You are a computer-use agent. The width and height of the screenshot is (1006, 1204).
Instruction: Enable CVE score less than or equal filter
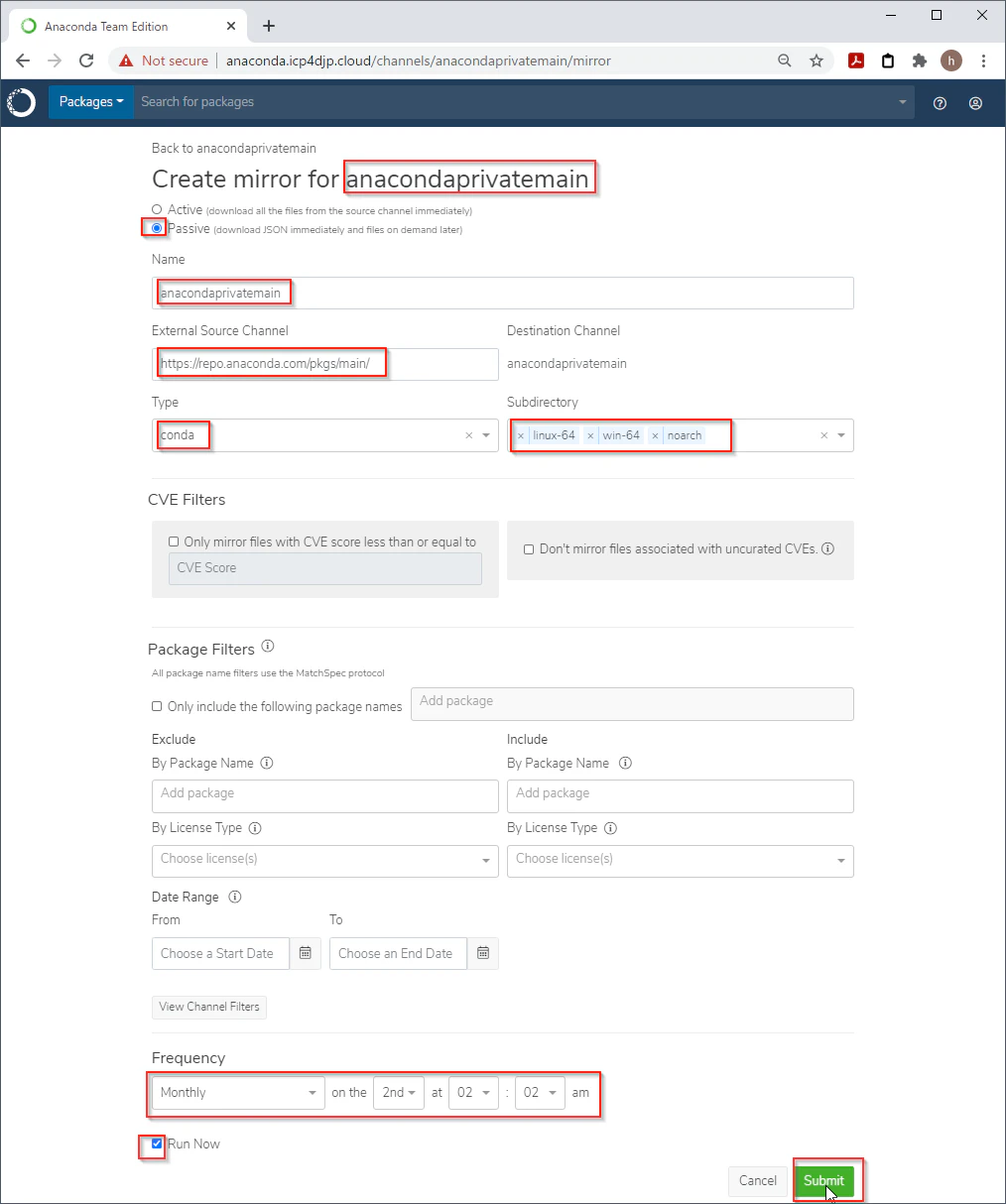click(174, 542)
